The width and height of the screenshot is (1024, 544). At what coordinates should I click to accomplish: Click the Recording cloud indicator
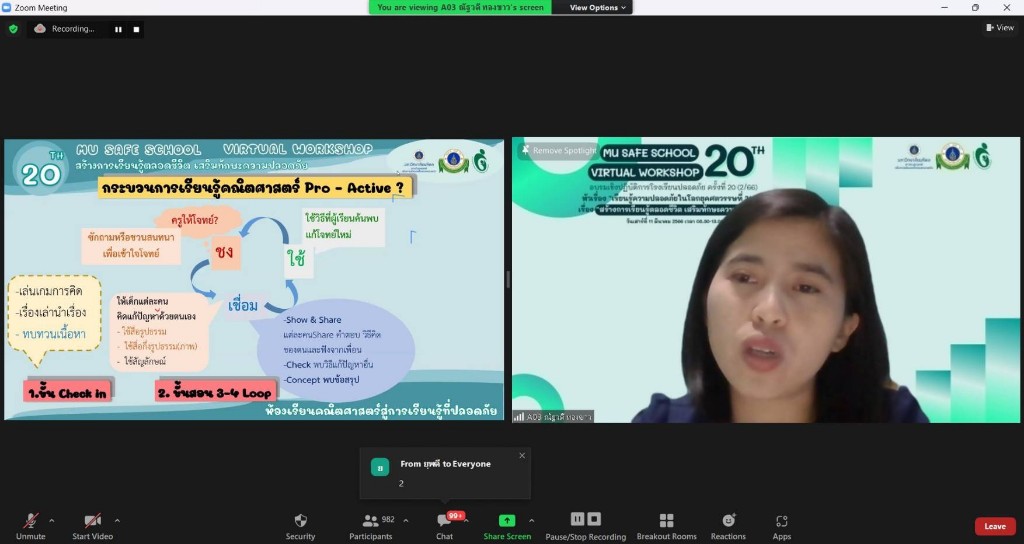[64, 29]
